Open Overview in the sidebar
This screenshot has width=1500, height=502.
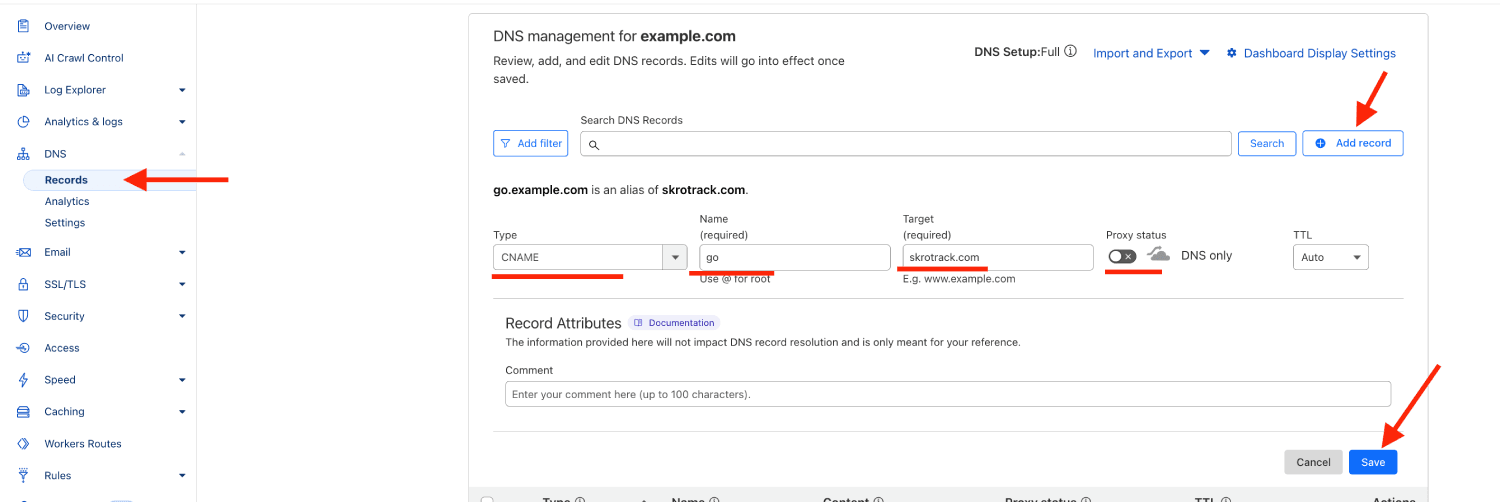click(67, 26)
